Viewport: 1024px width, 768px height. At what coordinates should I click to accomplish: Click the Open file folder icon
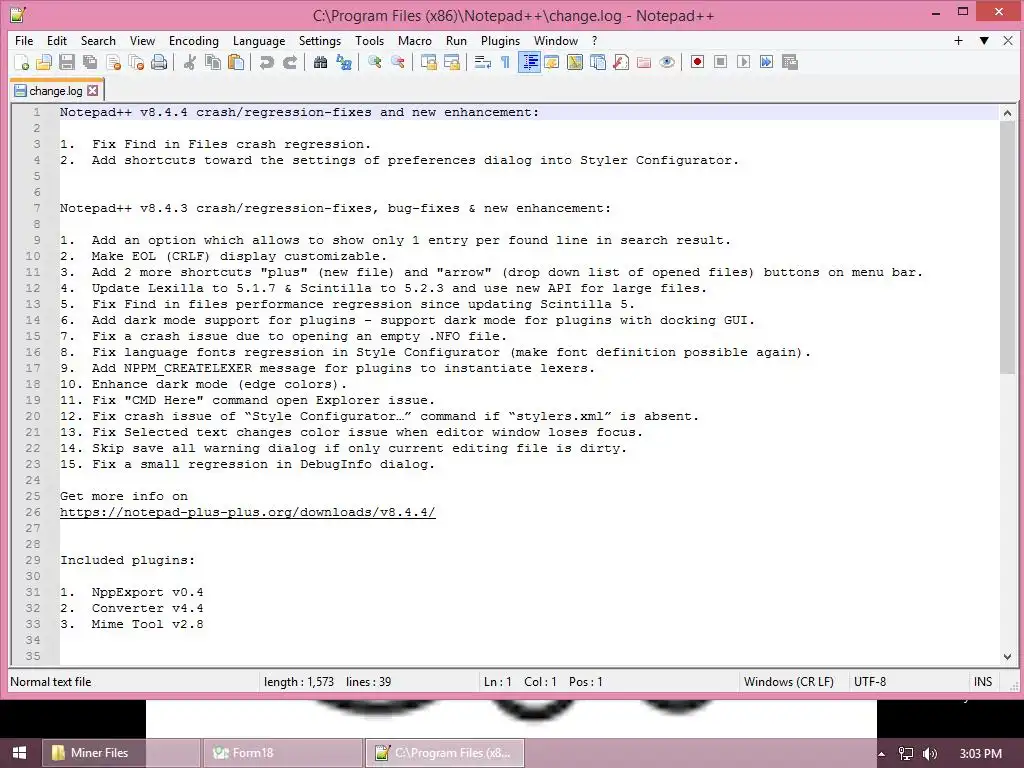[x=44, y=62]
